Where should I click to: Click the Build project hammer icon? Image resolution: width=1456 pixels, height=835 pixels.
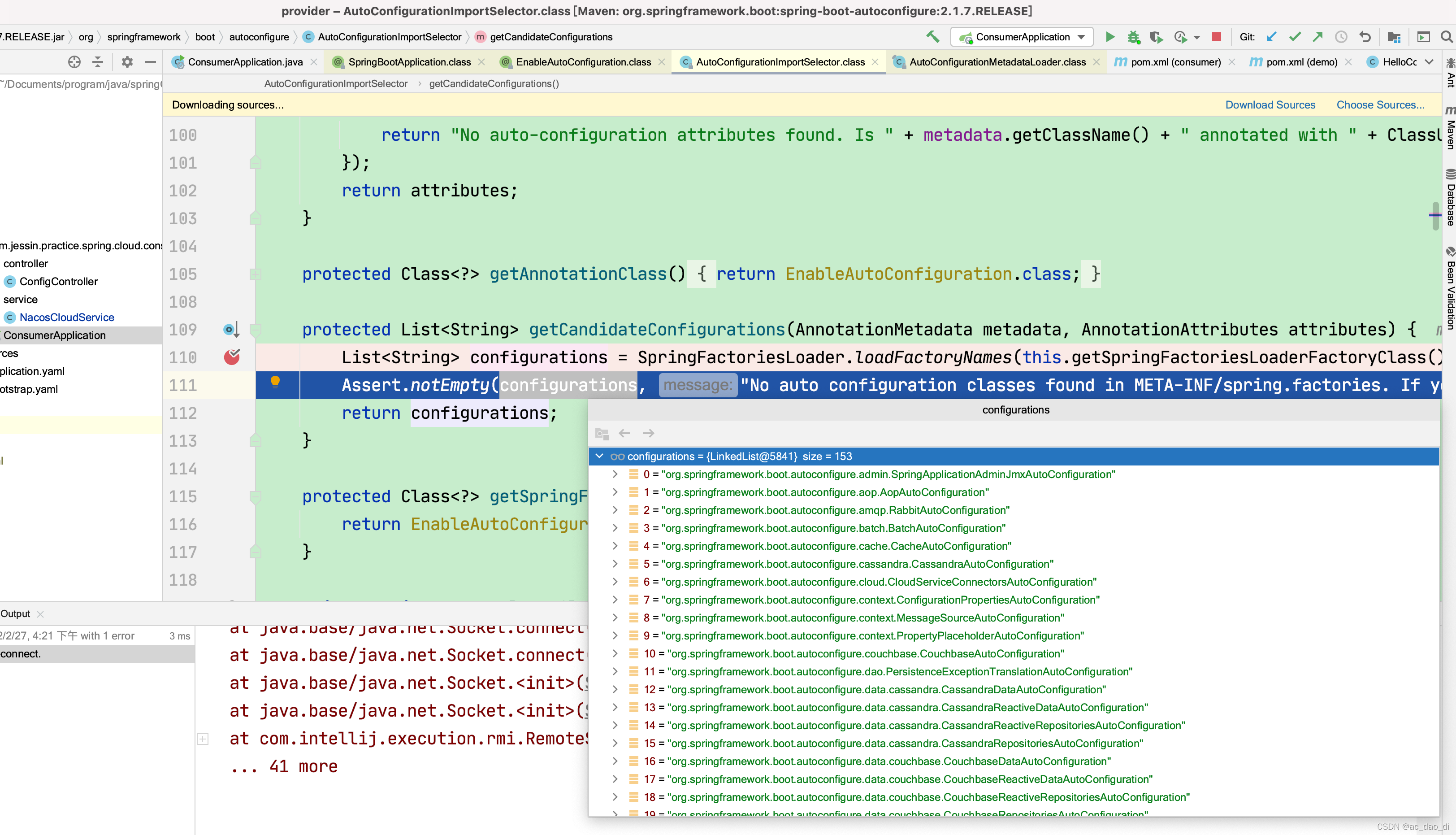933,37
